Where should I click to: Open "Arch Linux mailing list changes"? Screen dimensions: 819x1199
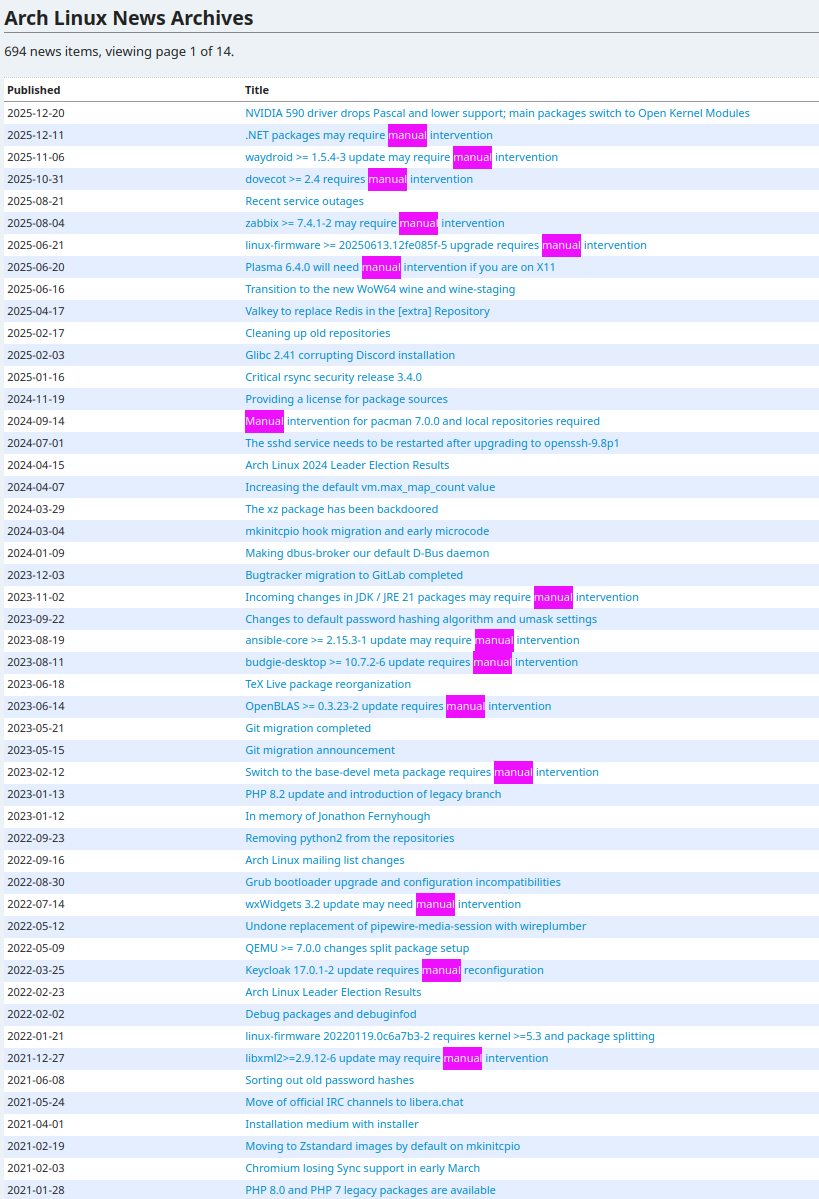[325, 860]
